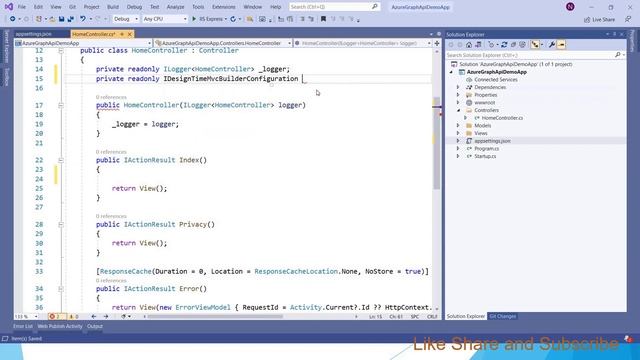Click the Navigate Backward icon in the toolbar
This screenshot has width=640, height=360.
pyautogui.click(x=13, y=19)
